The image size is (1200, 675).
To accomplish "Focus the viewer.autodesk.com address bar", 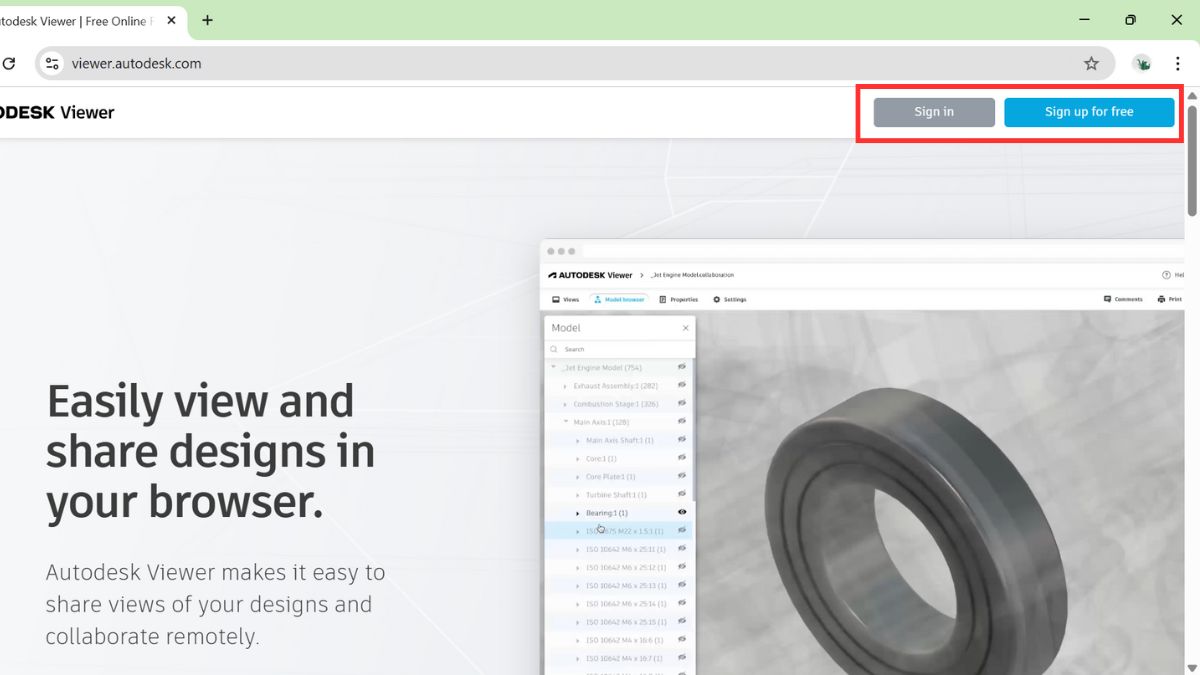I will [x=575, y=63].
